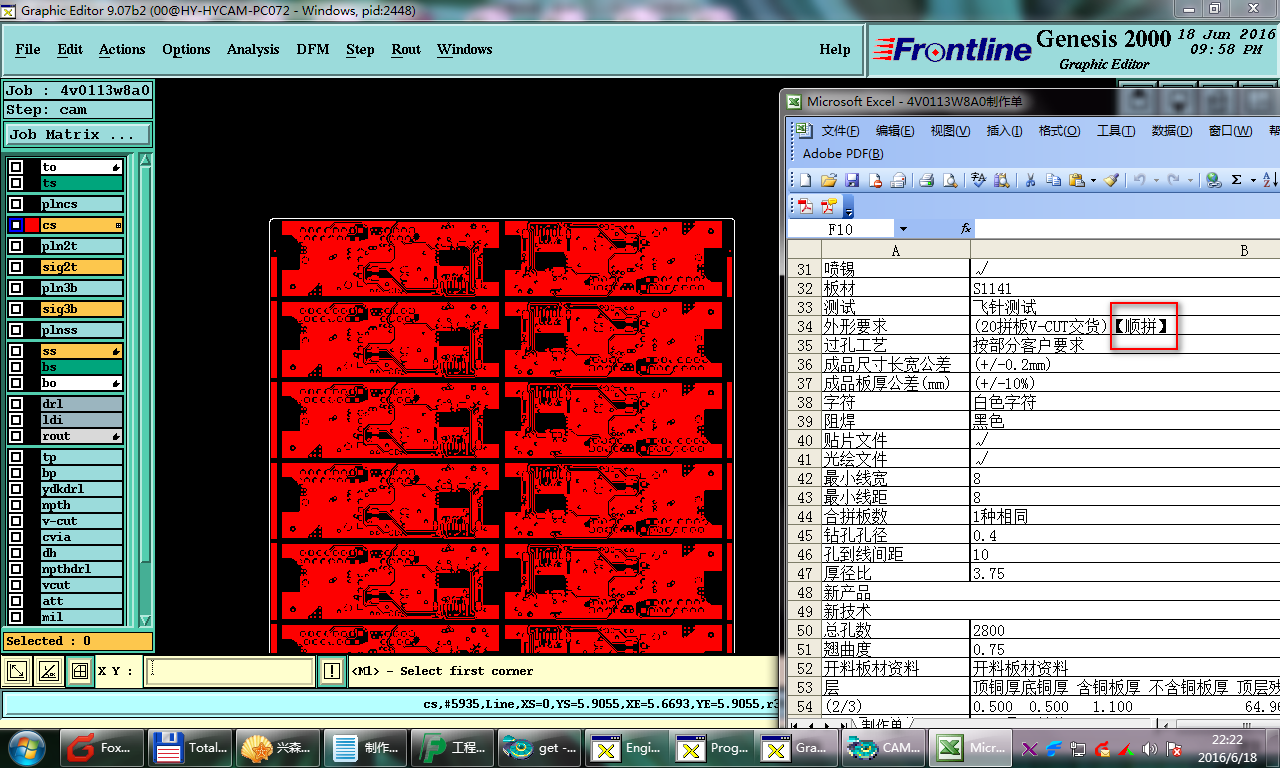Image resolution: width=1280 pixels, height=768 pixels.
Task: Click the 'mpthdrl' layer name button
Action: (82, 569)
